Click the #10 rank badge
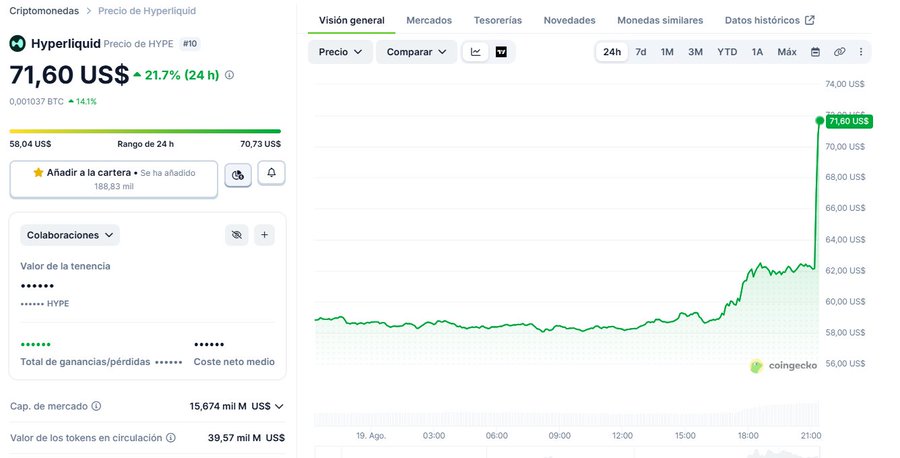 coord(189,44)
